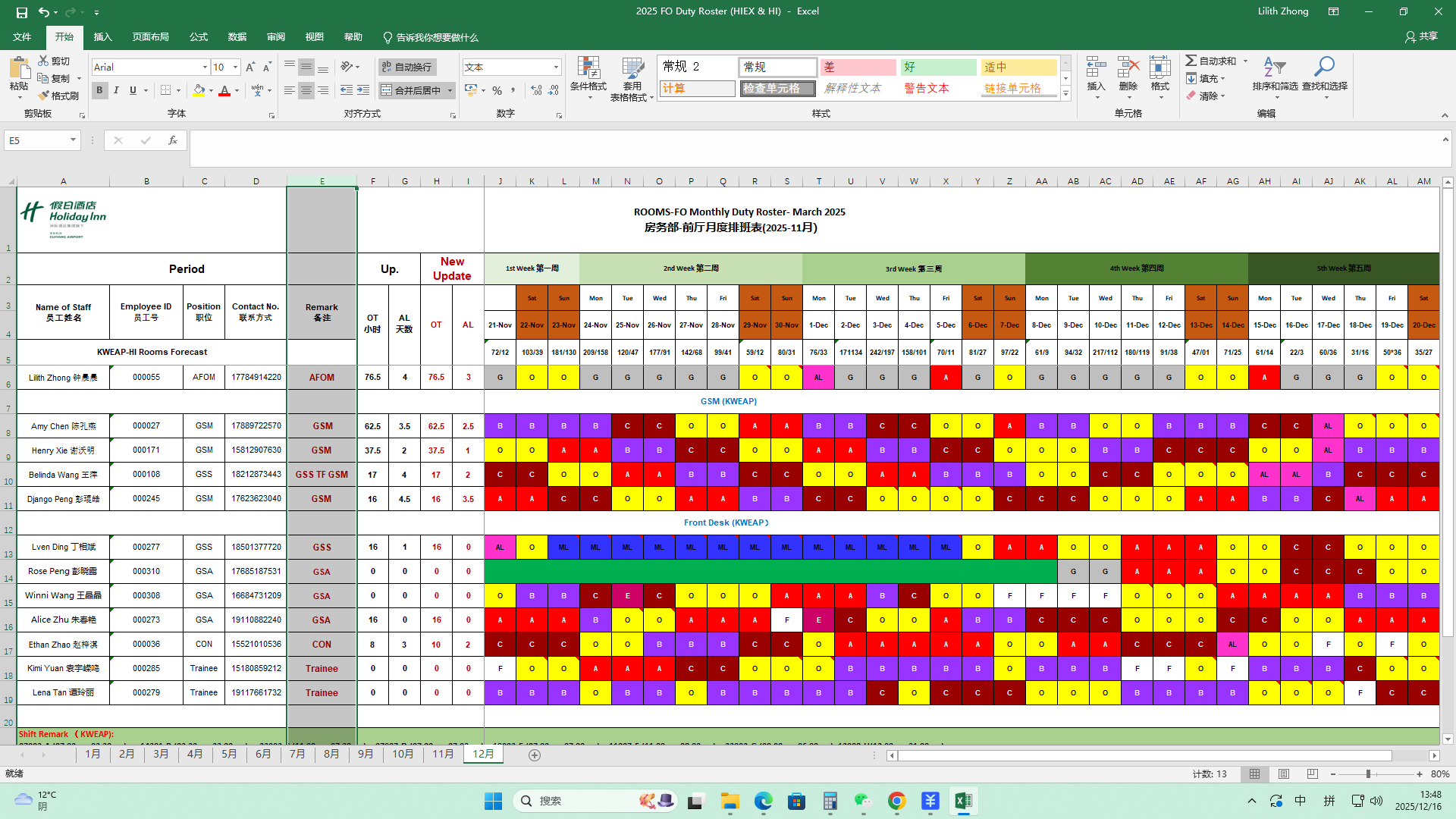The width and height of the screenshot is (1456, 819).
Task: Toggle Bold formatting button
Action: 99,90
